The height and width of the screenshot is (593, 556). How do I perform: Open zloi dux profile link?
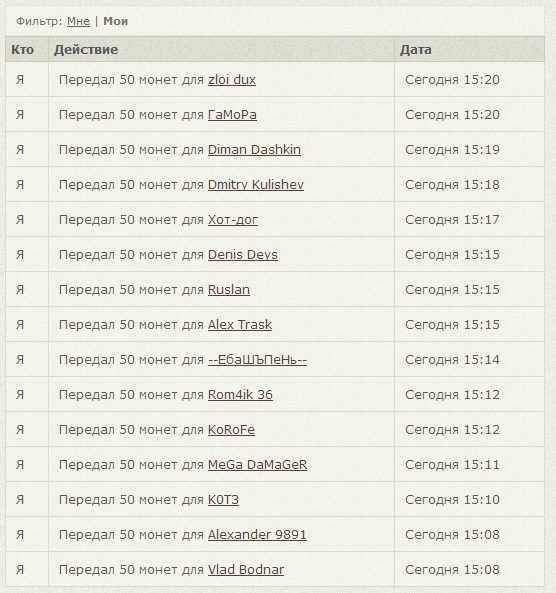click(232, 80)
